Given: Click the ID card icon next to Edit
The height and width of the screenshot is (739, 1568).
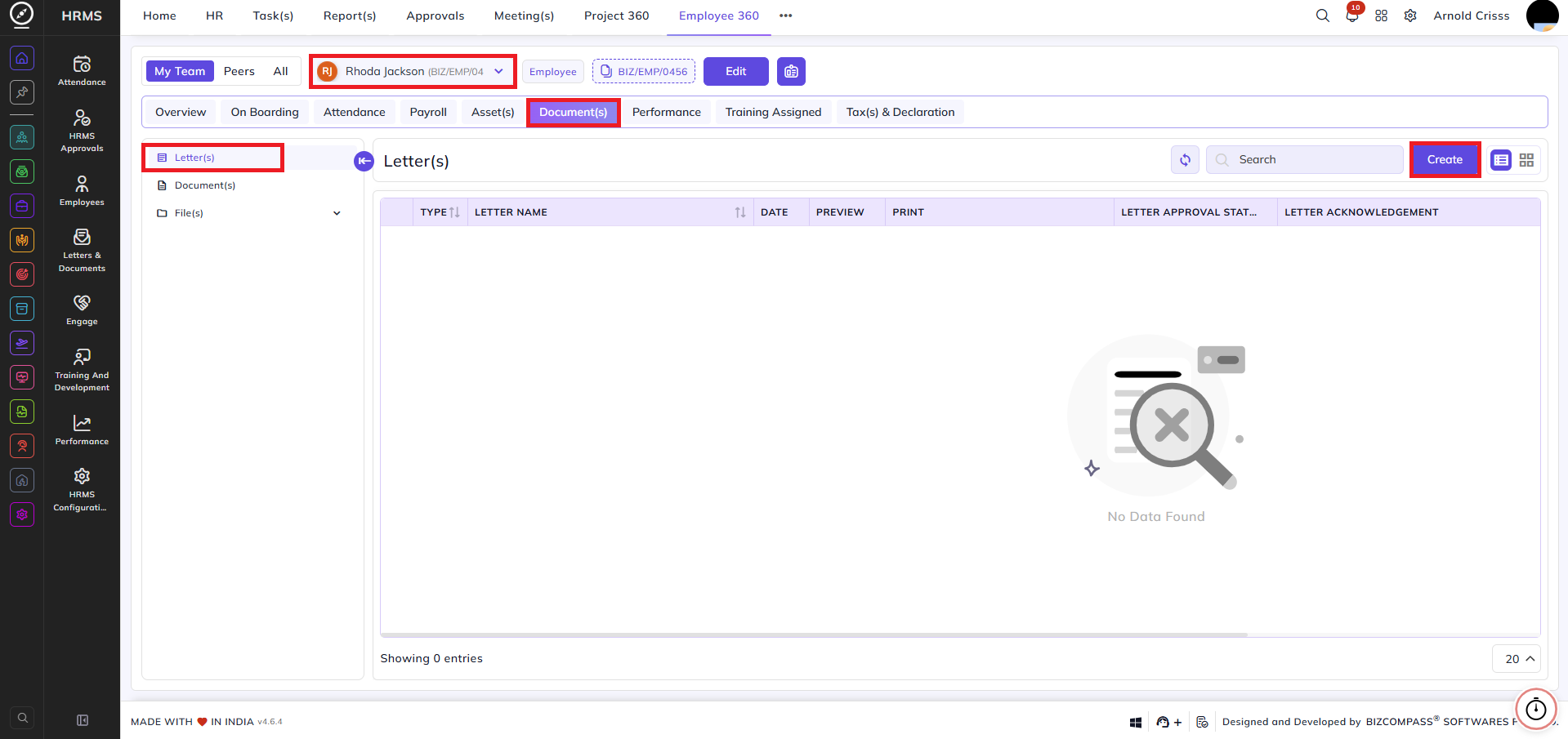Looking at the screenshot, I should click(x=791, y=72).
